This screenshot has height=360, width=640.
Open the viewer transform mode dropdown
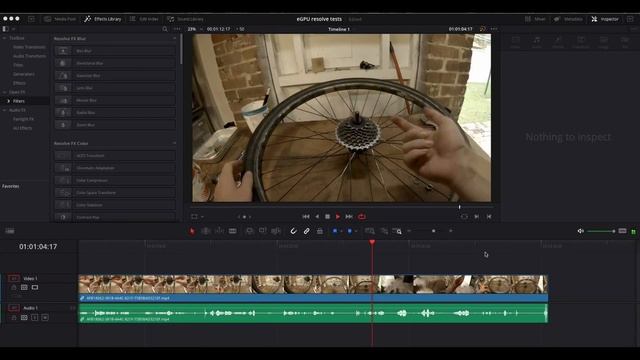(197, 217)
